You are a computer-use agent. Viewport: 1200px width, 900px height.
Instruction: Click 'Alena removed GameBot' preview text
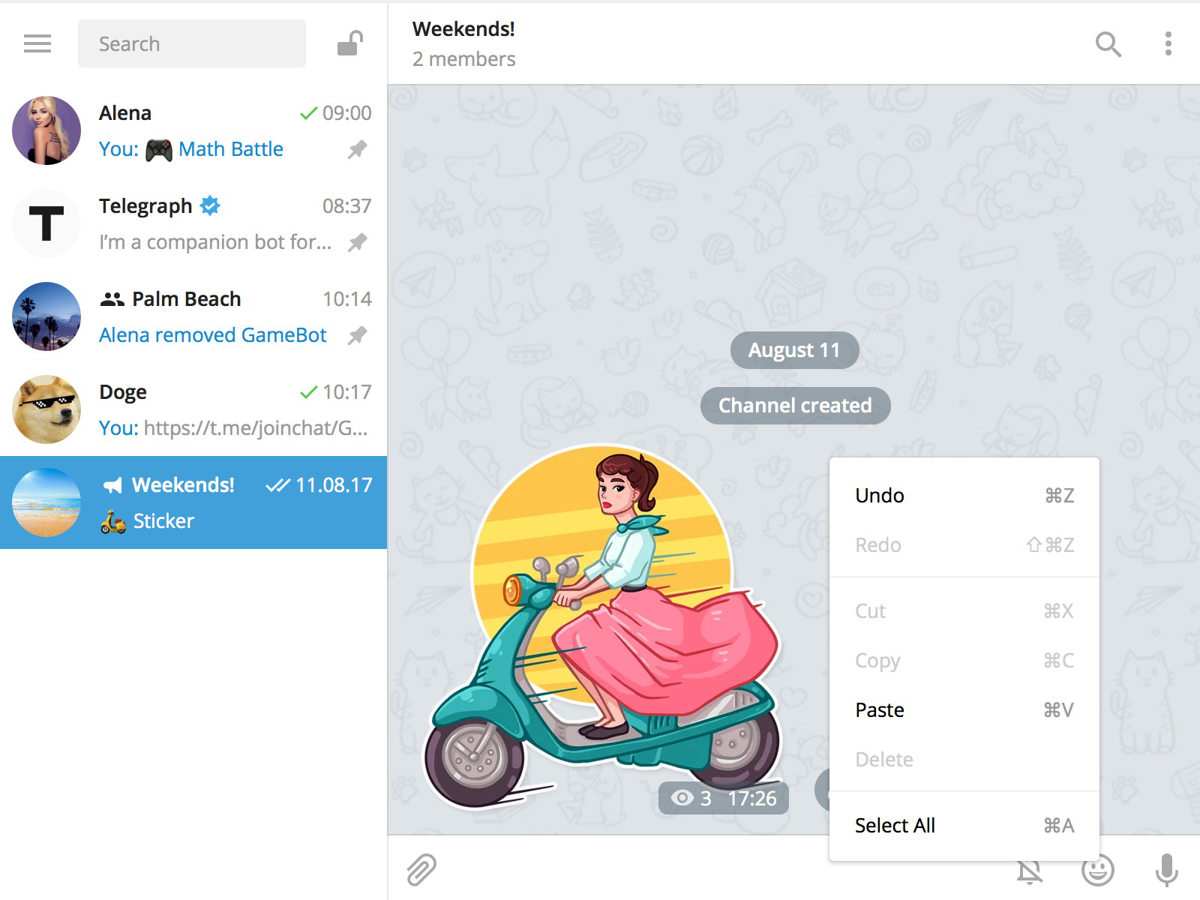(213, 336)
